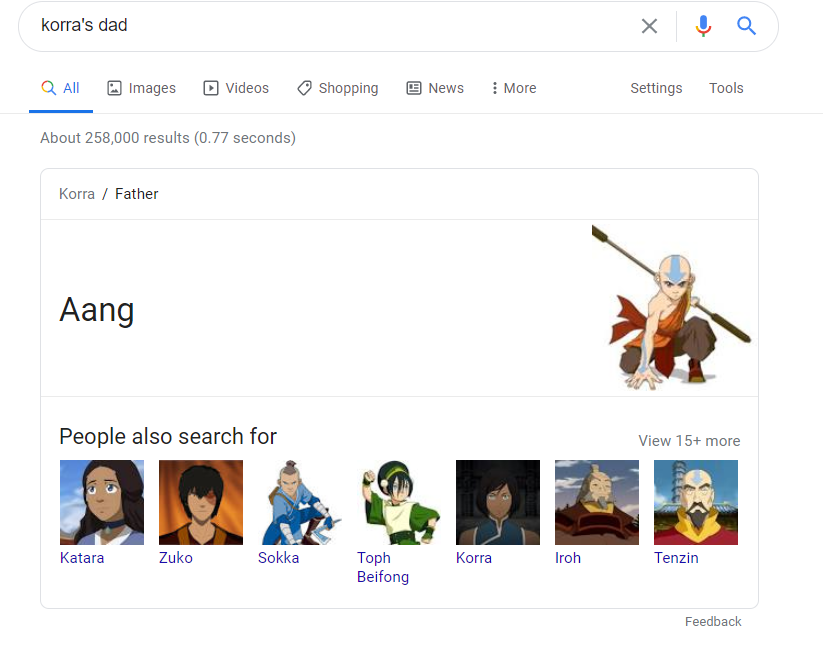This screenshot has width=823, height=657.
Task: Click the Korra breadcrumb link
Action: click(x=77, y=193)
